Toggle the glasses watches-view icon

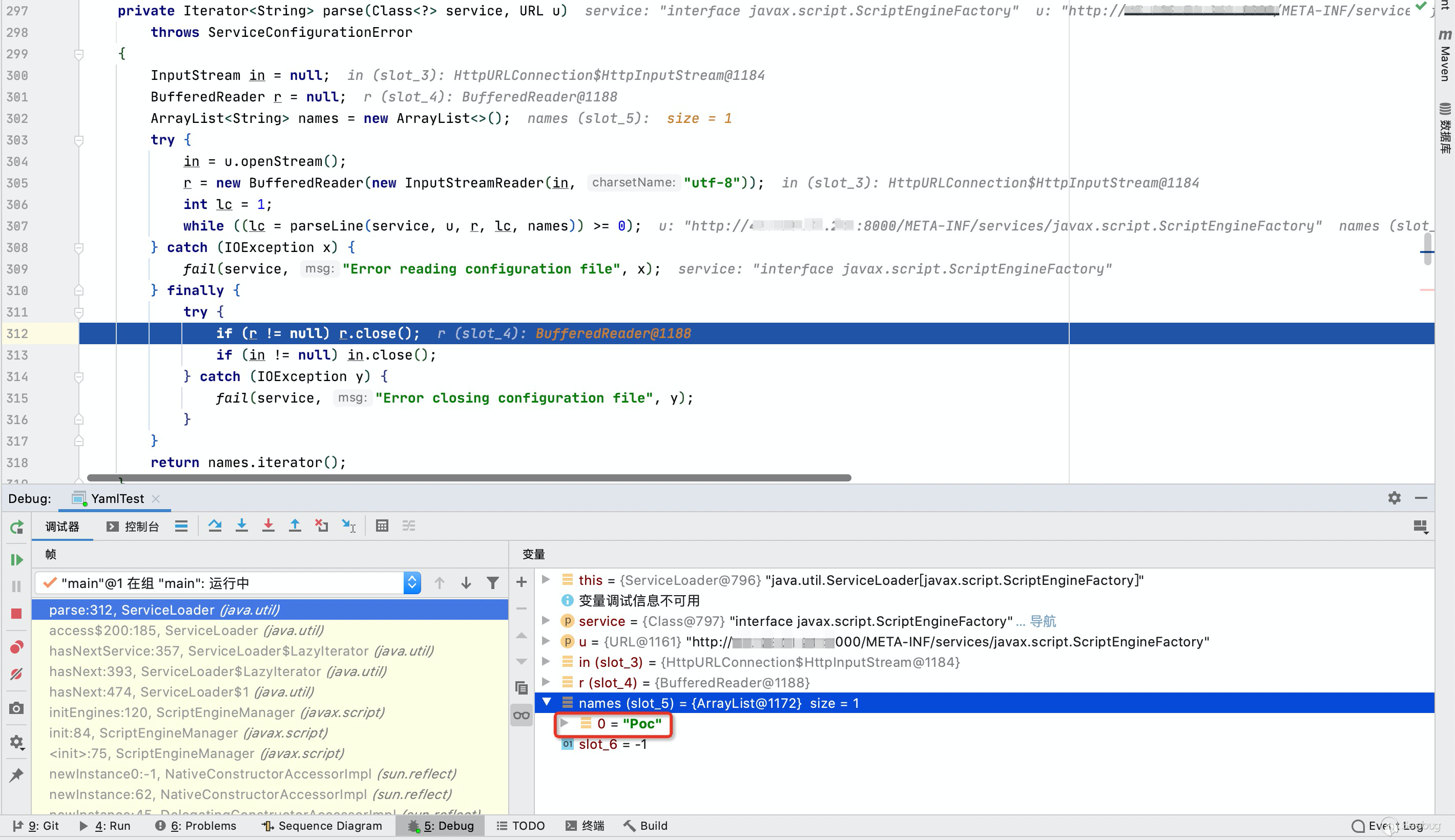(522, 716)
